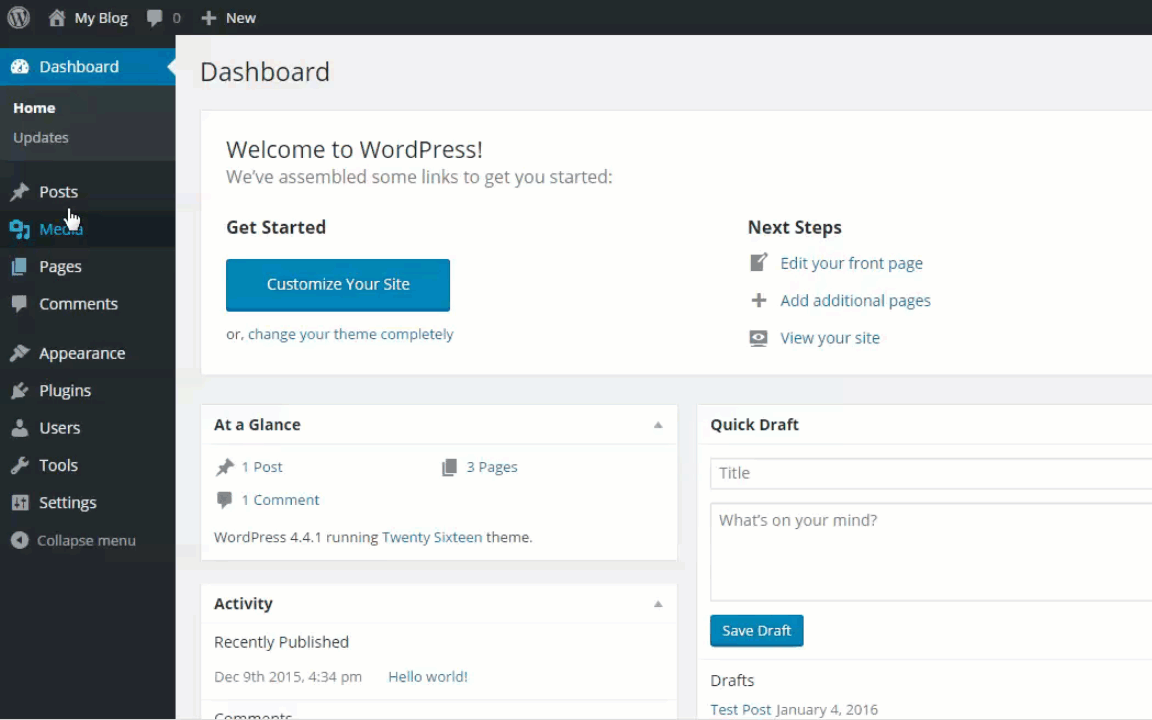Image resolution: width=1152 pixels, height=720 pixels.
Task: Click the Plugins plug icon
Action: [x=20, y=390]
